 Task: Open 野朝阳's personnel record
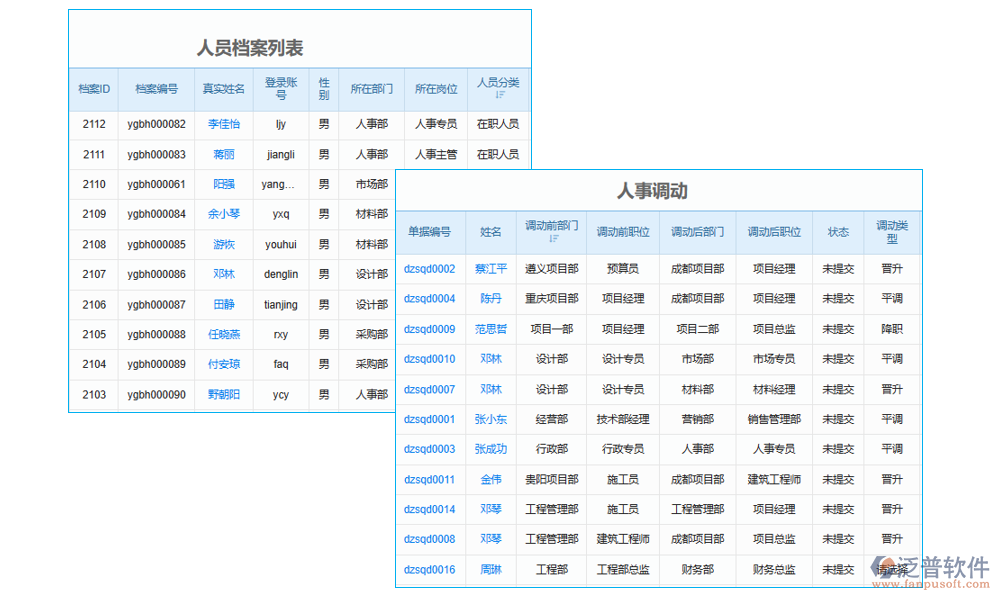223,394
